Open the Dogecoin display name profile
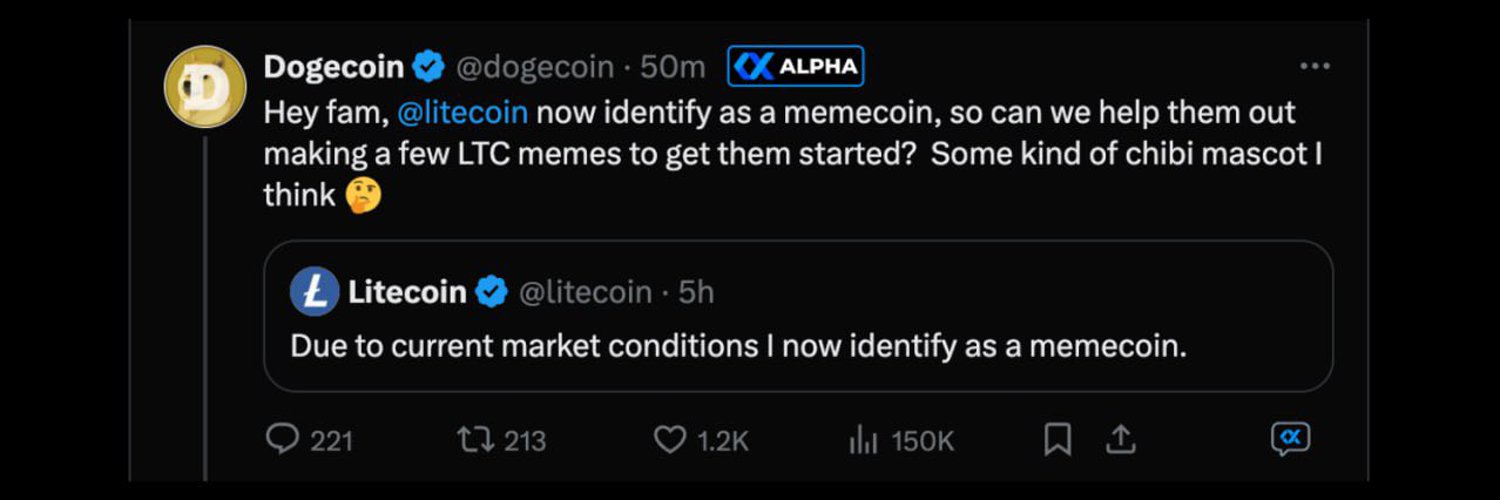Viewport: 1500px width, 500px height. click(334, 67)
